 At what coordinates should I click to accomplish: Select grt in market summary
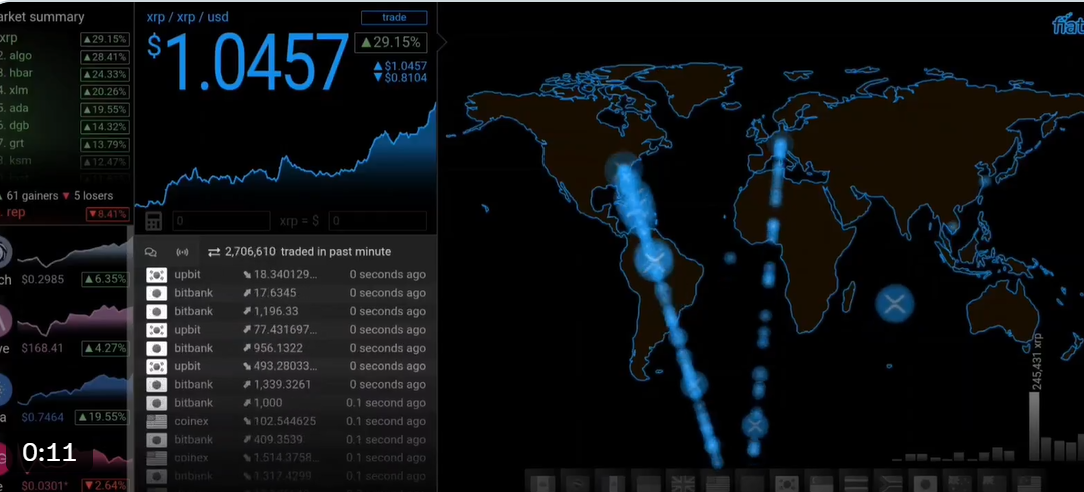tap(17, 144)
